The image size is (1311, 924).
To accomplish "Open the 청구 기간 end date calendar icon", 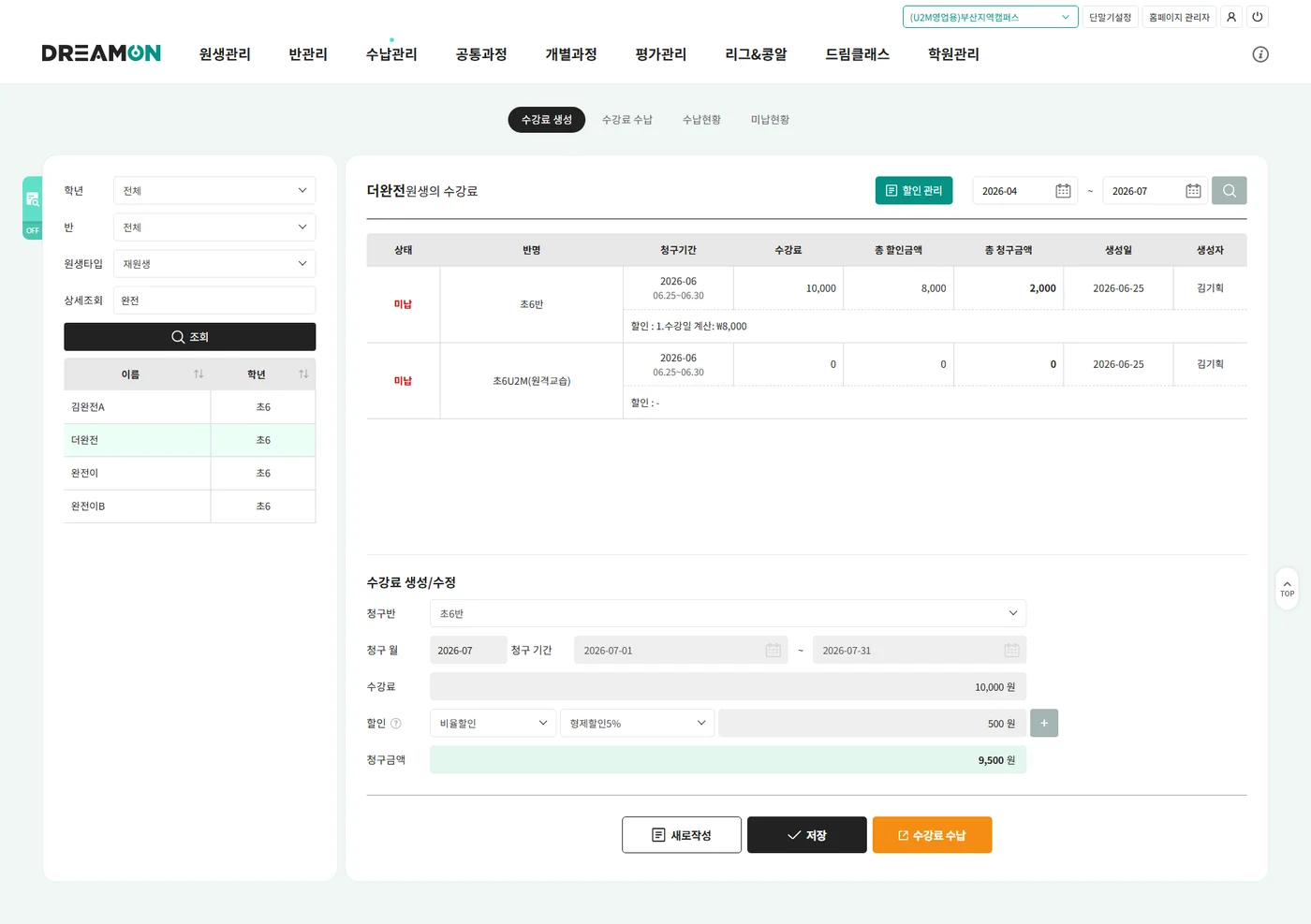I will [x=1011, y=651].
